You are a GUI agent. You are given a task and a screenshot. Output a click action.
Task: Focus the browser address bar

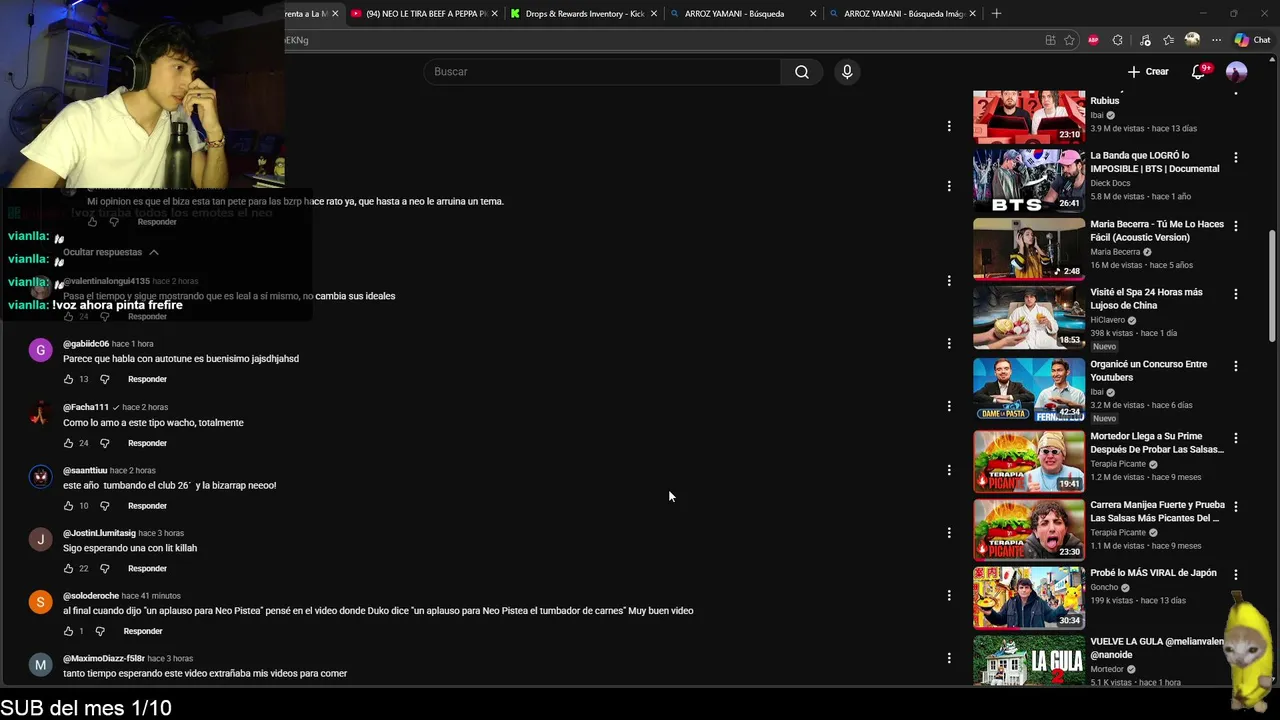pyautogui.click(x=660, y=40)
